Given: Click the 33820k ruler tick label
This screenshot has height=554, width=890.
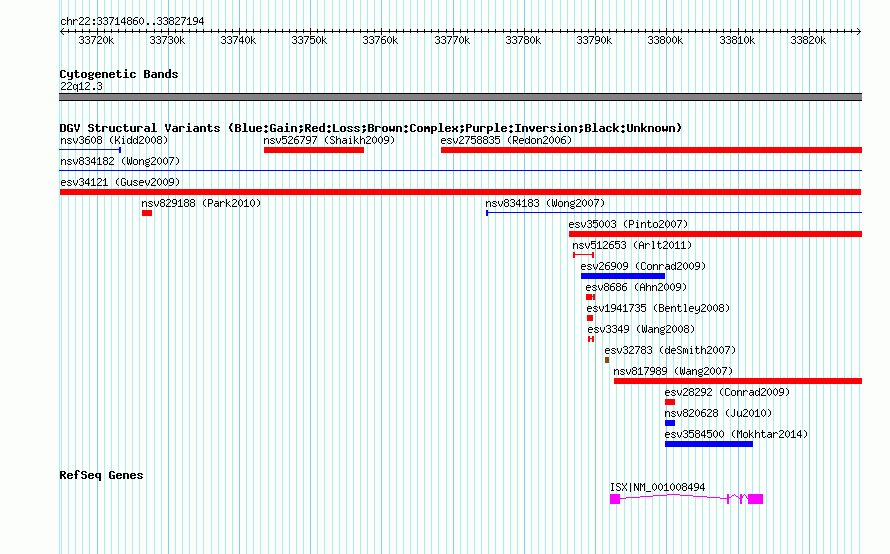Looking at the screenshot, I should (x=808, y=40).
